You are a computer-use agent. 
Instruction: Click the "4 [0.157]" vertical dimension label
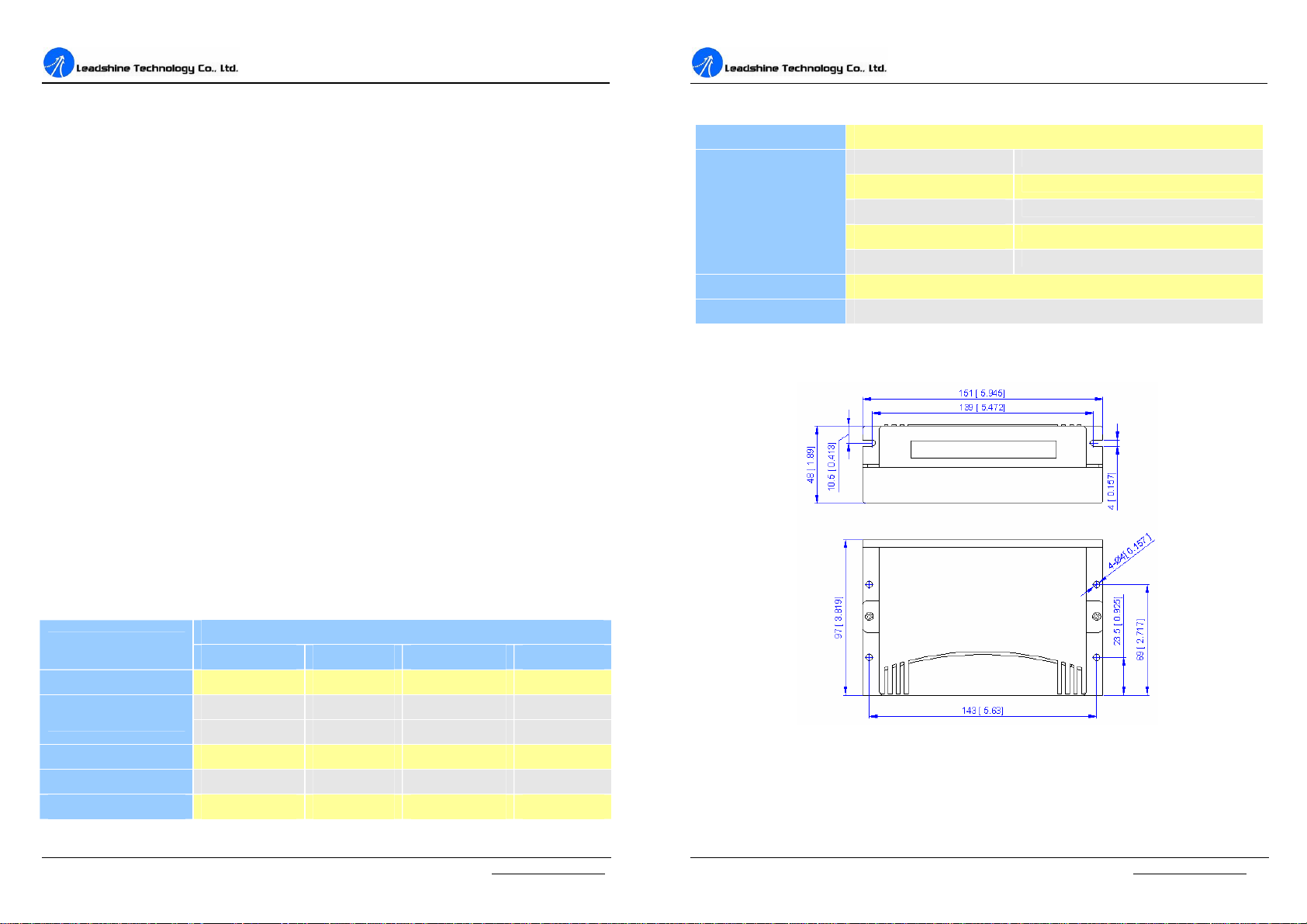click(x=1111, y=491)
